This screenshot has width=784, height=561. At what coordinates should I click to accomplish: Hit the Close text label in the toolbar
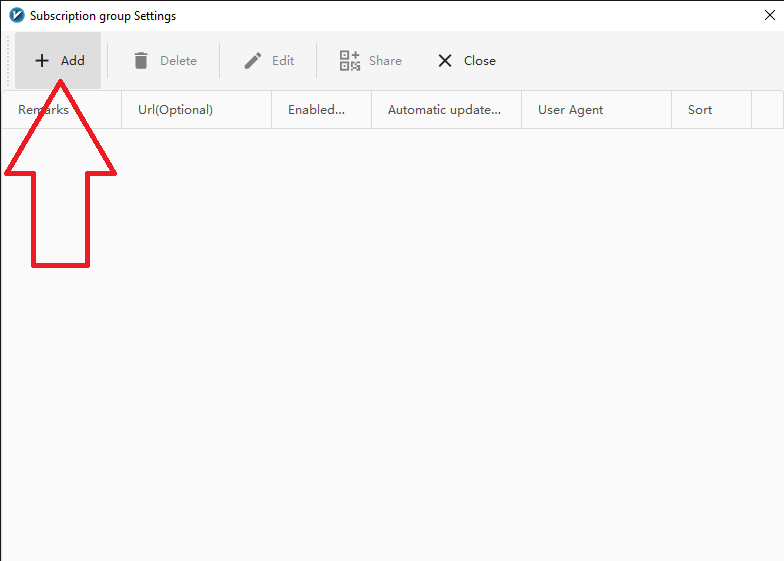[479, 61]
